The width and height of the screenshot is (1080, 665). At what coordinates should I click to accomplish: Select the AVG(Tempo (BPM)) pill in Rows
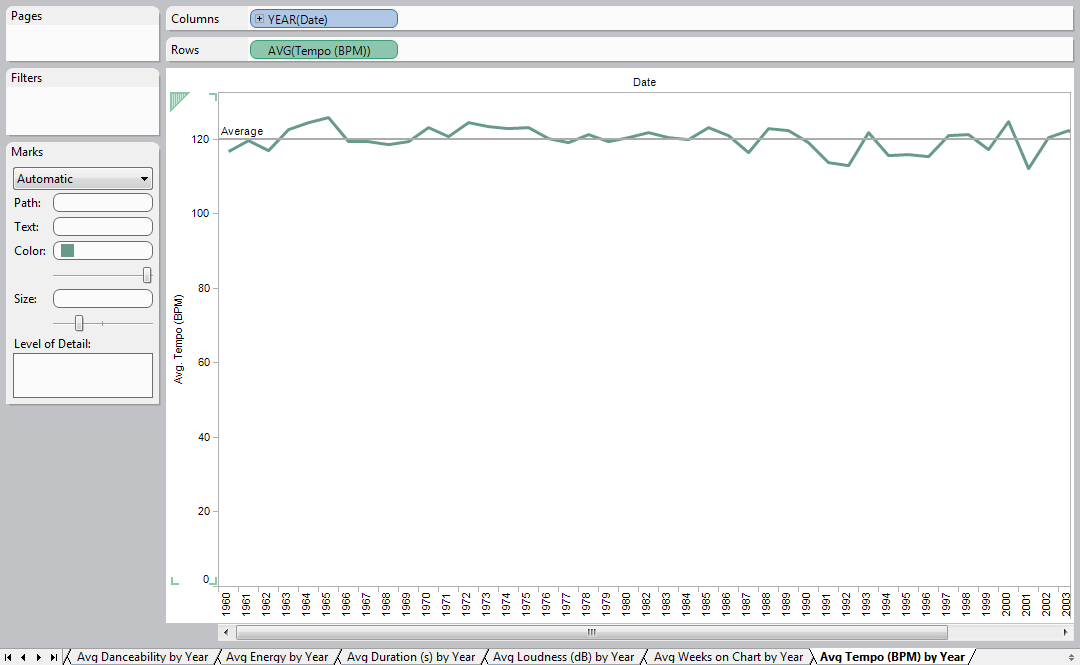tap(323, 50)
